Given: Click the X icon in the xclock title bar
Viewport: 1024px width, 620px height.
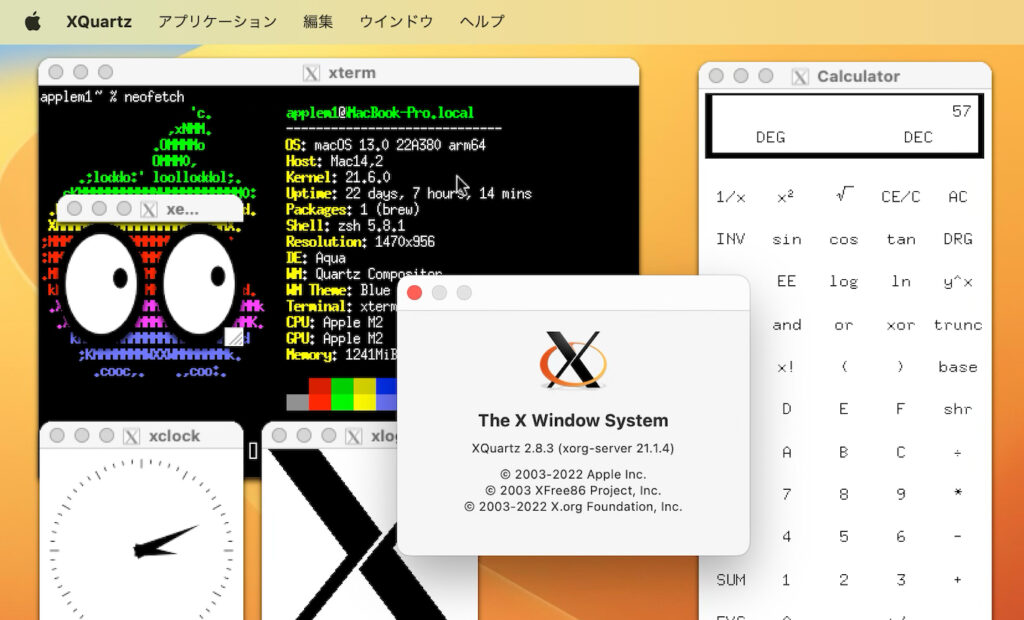Looking at the screenshot, I should [x=133, y=435].
